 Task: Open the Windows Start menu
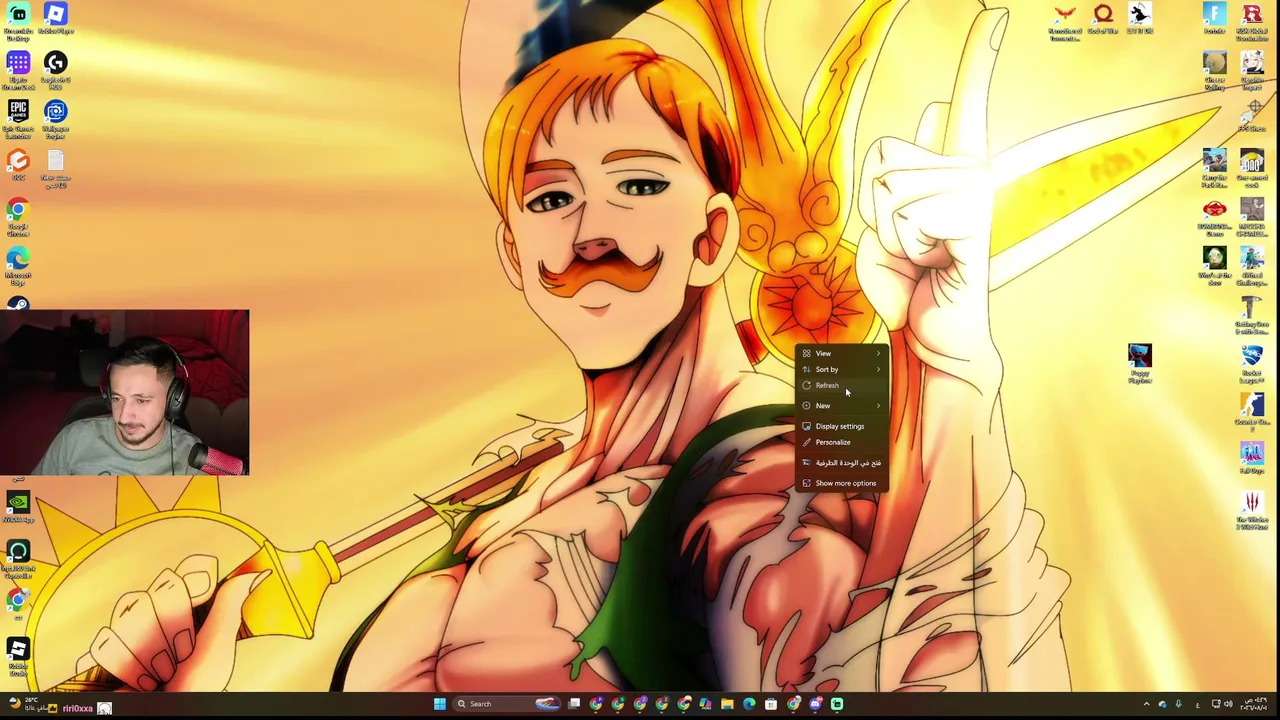pos(439,704)
